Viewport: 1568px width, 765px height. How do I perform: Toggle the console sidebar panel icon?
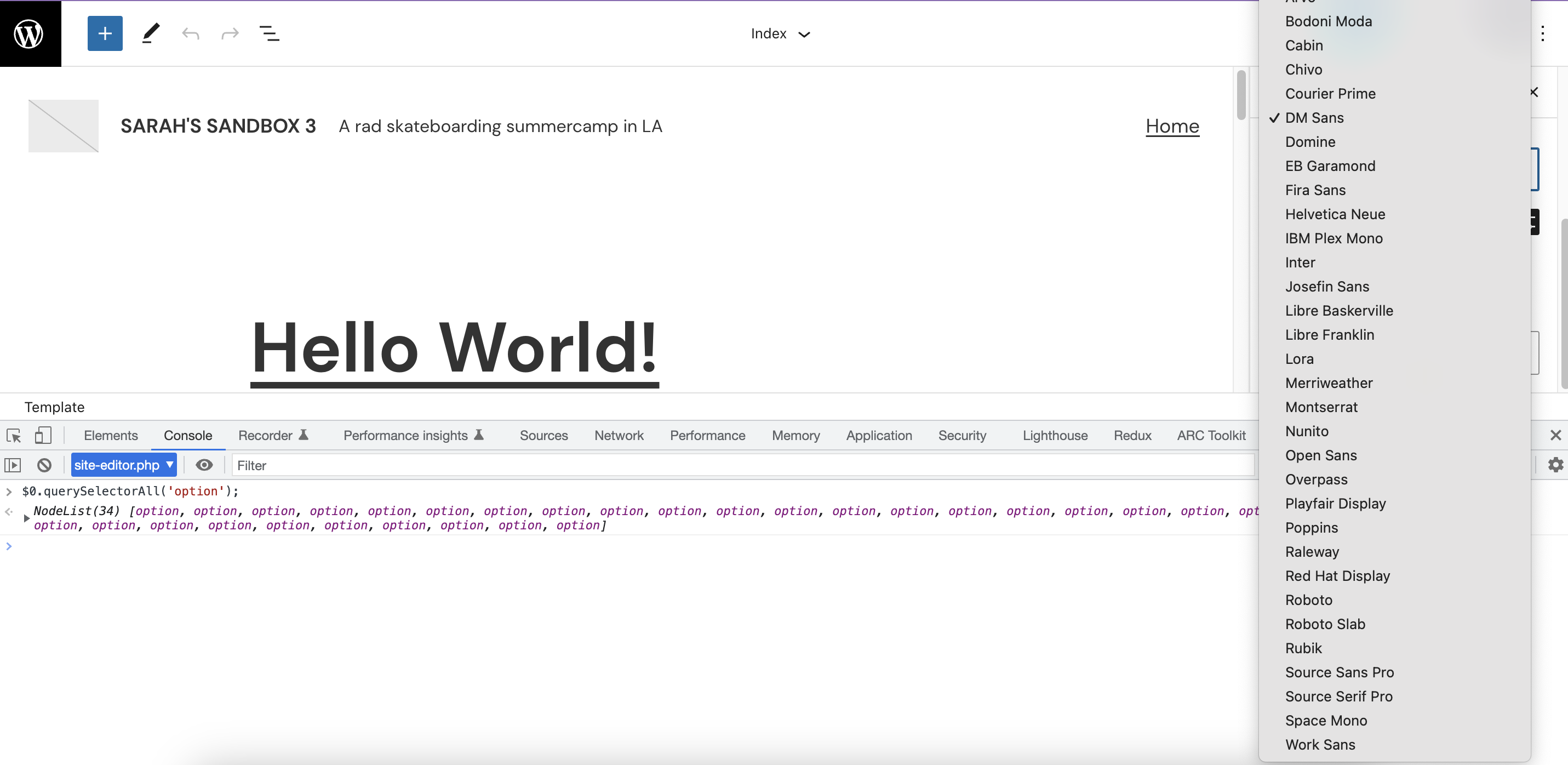13,465
